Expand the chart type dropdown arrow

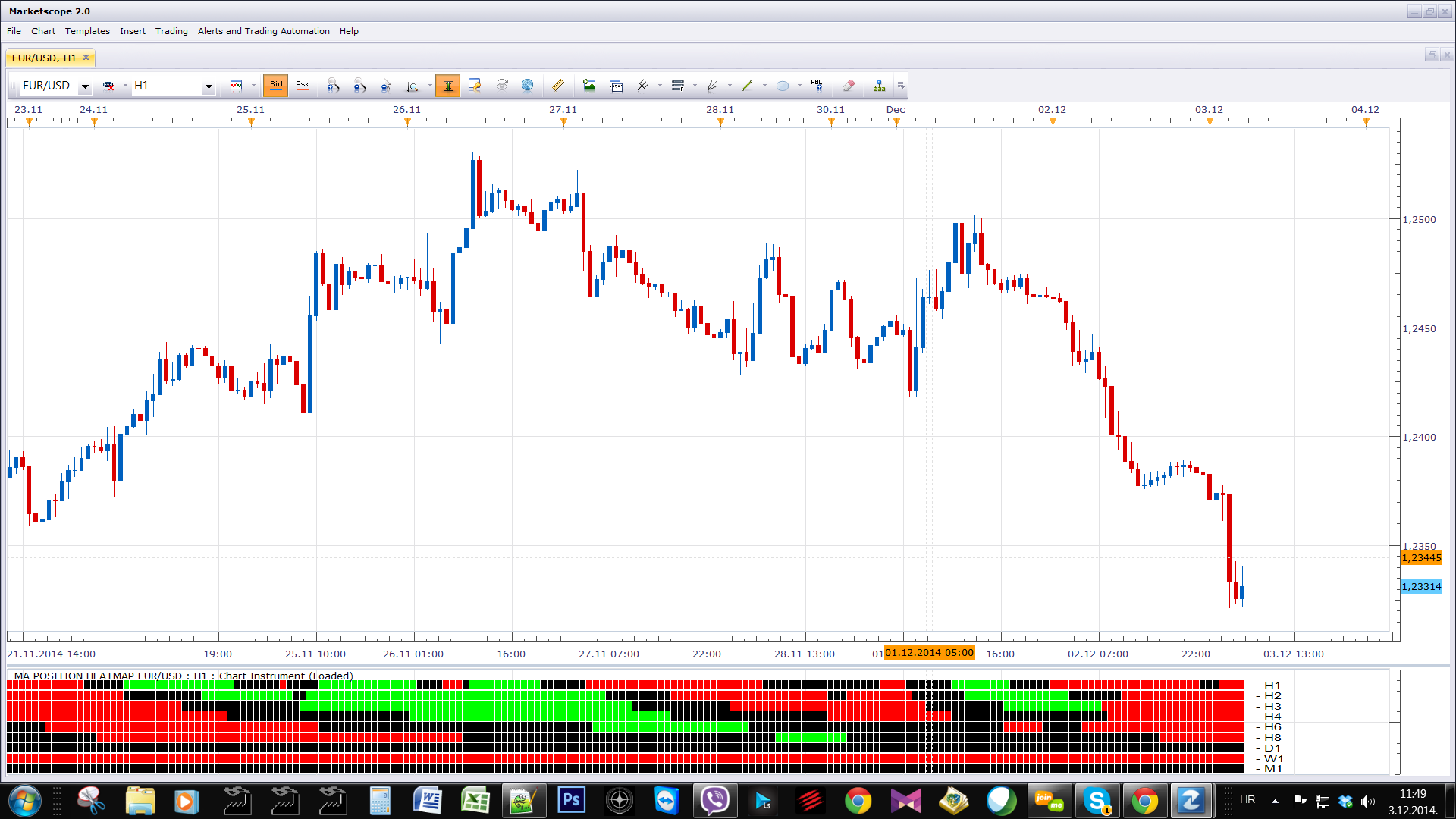click(253, 86)
